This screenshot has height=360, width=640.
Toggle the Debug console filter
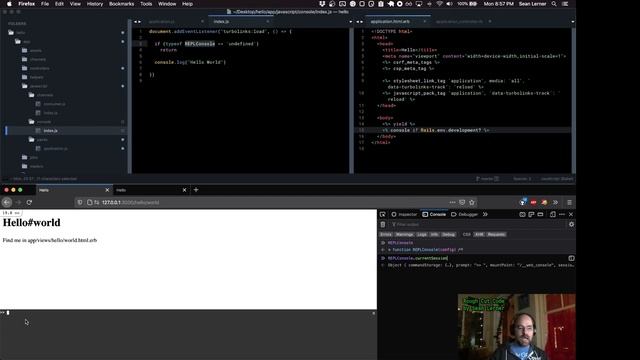pyautogui.click(x=448, y=235)
